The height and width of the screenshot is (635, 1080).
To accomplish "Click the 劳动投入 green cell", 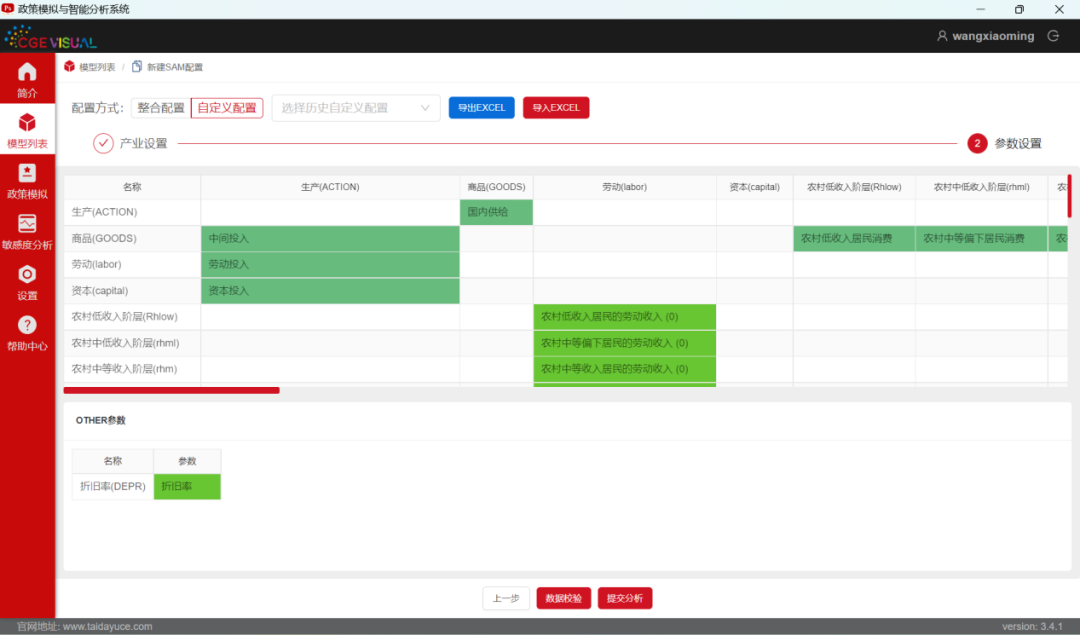I will [x=330, y=264].
